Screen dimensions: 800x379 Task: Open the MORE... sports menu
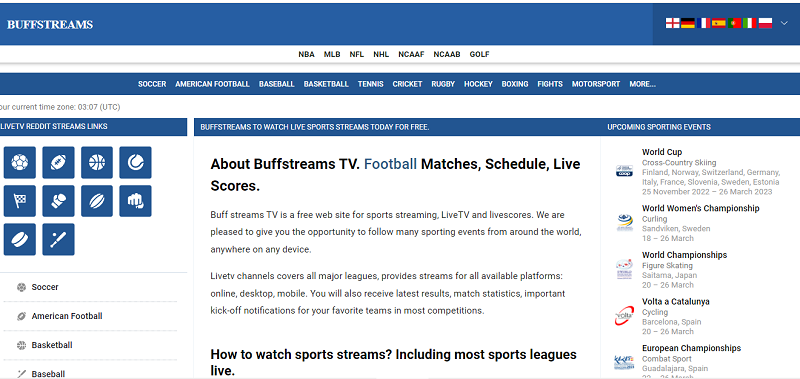tap(642, 84)
